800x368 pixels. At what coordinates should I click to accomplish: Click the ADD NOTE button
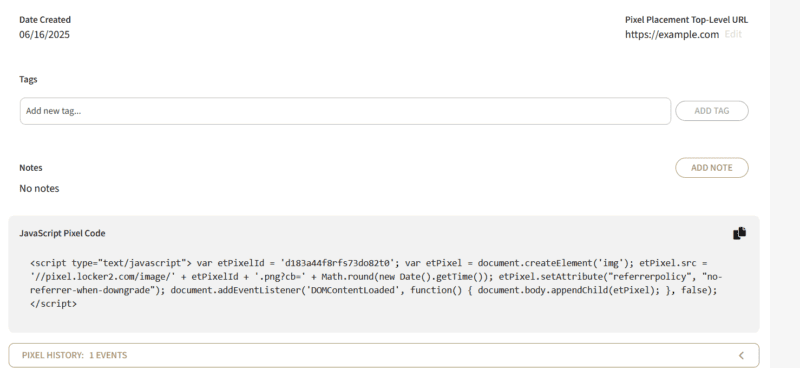pyautogui.click(x=712, y=167)
